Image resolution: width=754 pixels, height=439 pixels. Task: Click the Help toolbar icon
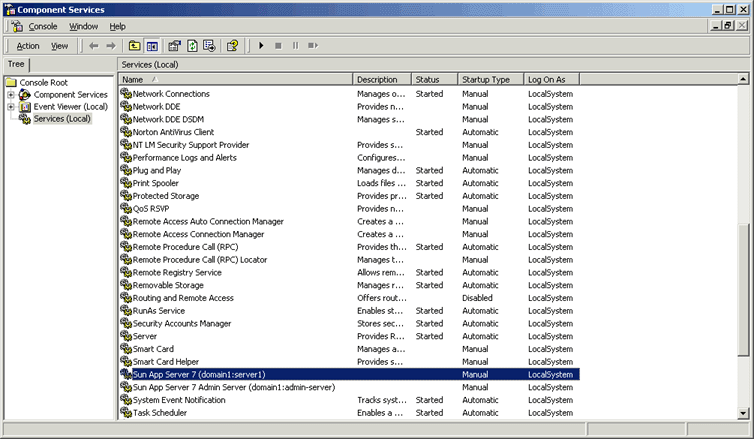tap(233, 46)
